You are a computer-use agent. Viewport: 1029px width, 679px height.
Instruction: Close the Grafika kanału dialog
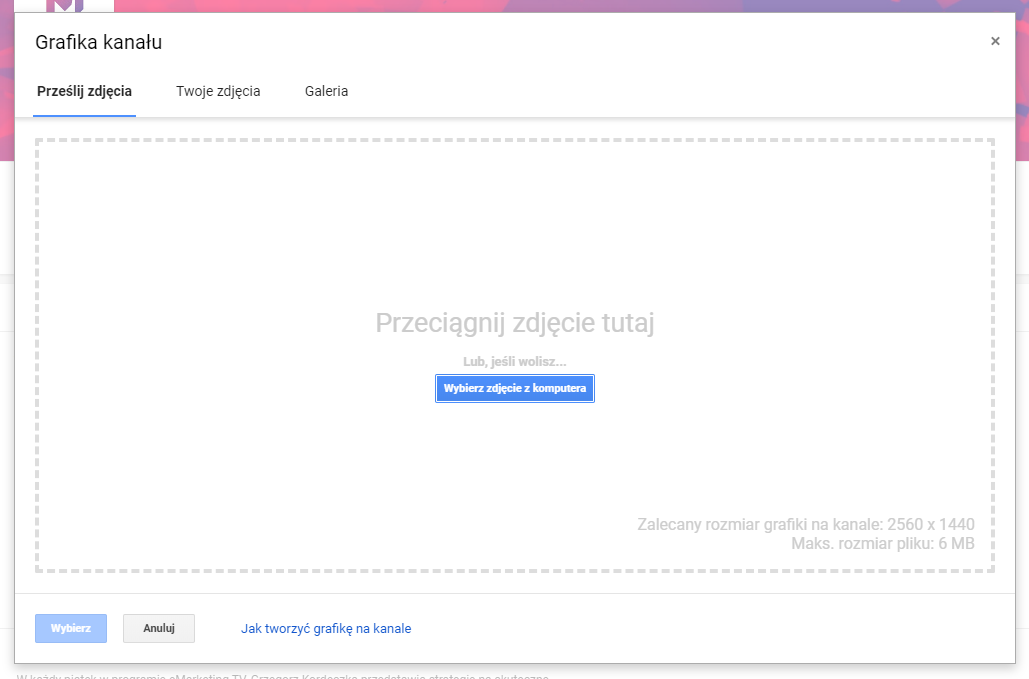(994, 42)
